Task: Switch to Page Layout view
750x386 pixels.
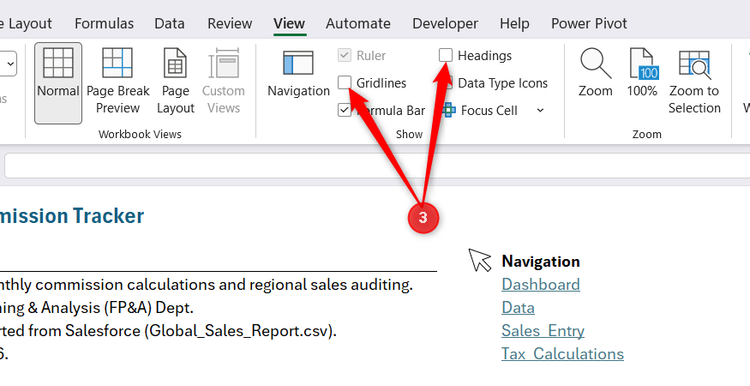Action: click(176, 81)
